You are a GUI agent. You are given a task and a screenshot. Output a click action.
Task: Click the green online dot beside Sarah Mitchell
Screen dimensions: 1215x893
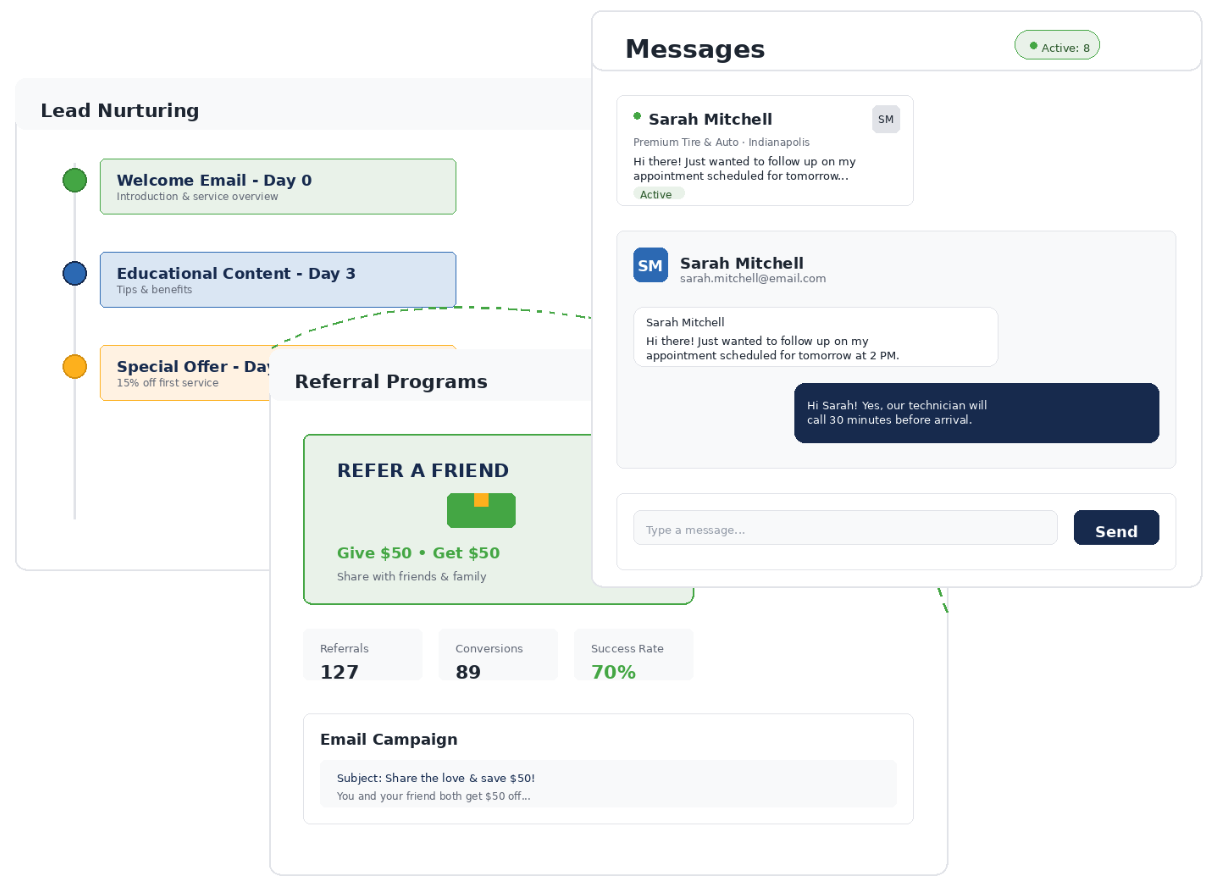638,116
